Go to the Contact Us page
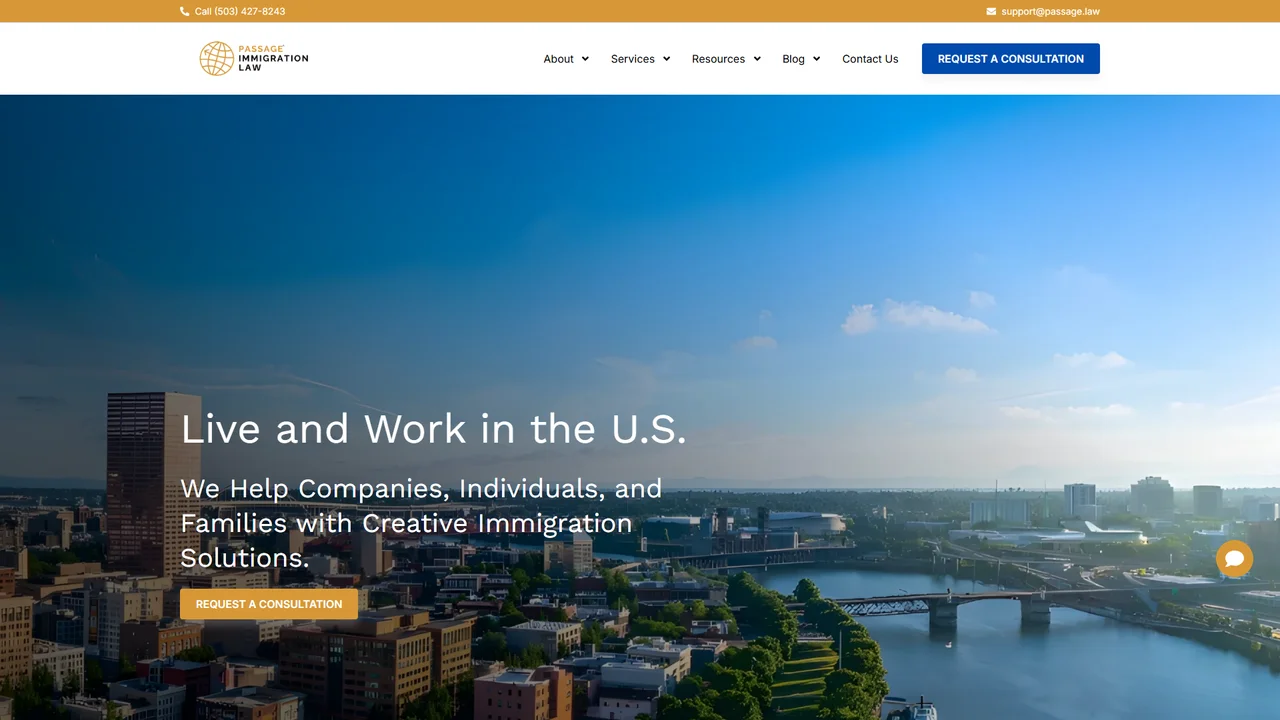 (870, 59)
